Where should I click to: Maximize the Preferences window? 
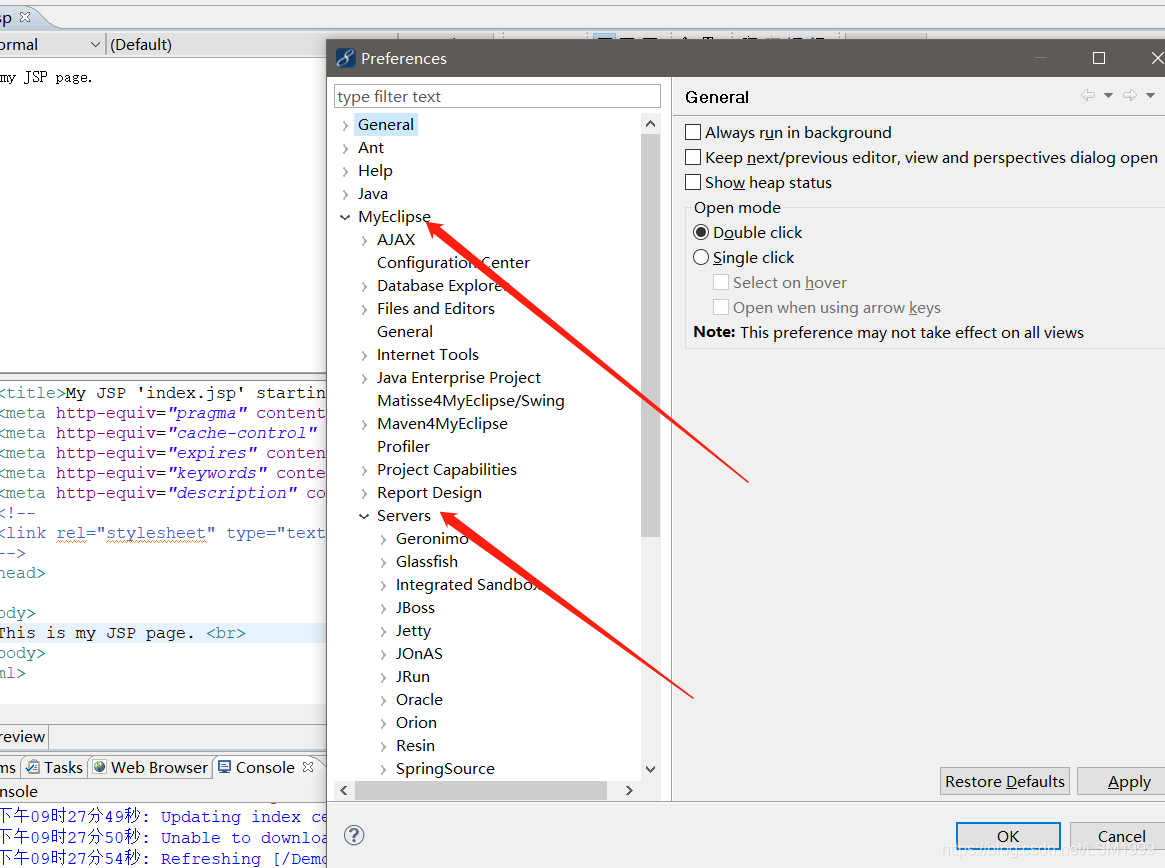1099,58
